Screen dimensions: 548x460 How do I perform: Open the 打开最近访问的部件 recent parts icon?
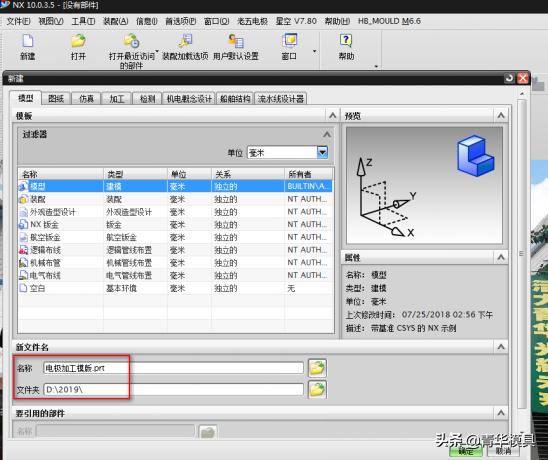131,41
